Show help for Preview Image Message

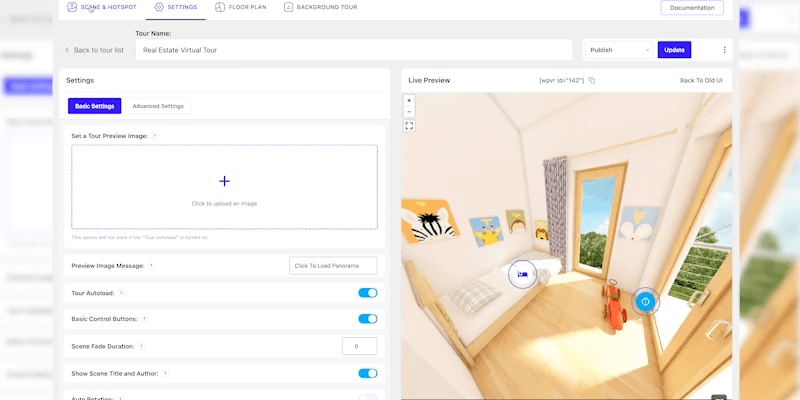coord(152,266)
